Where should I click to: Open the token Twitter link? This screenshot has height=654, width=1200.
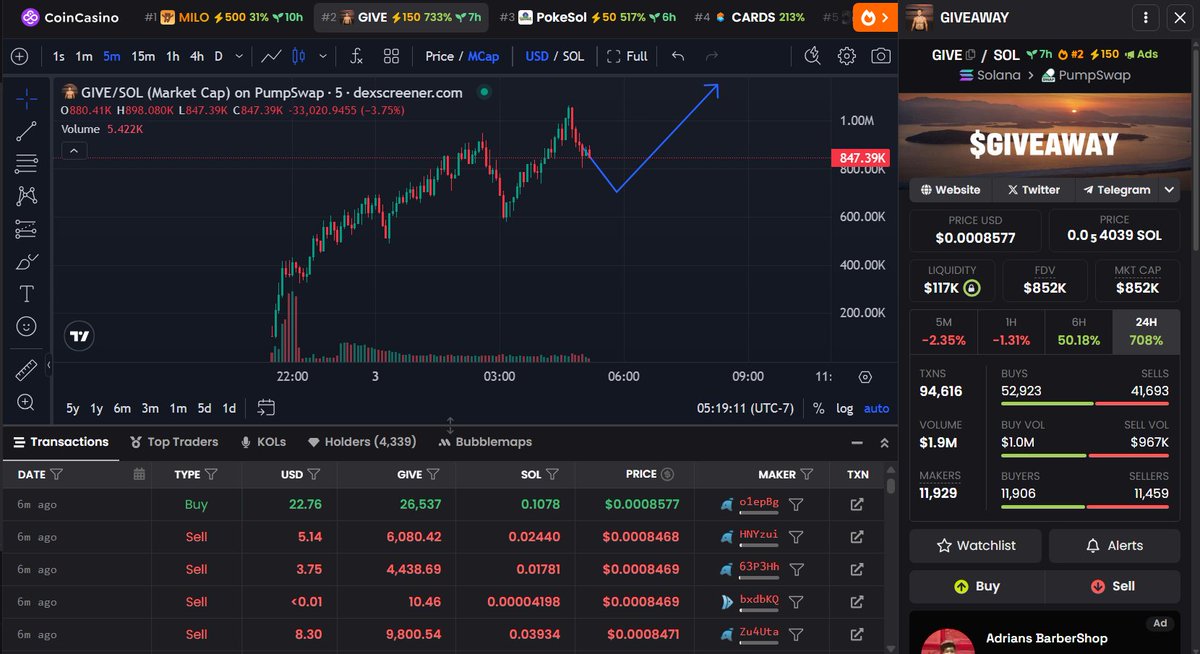tap(1033, 189)
